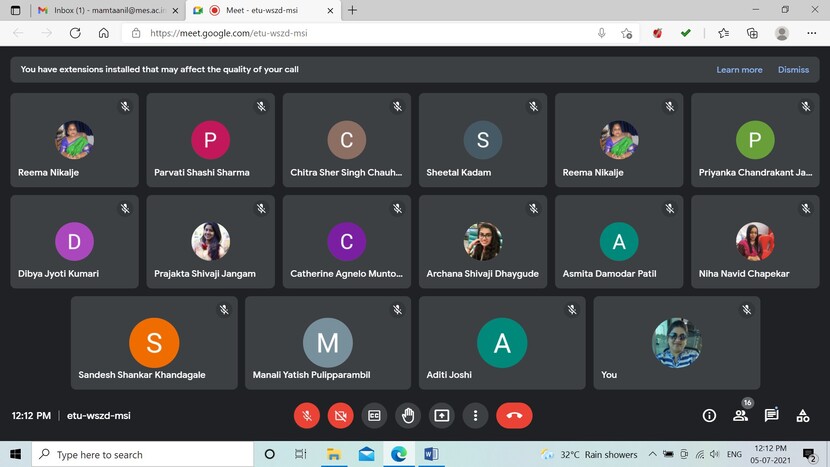The image size is (830, 467).
Task: Open the meeting details info icon
Action: (x=709, y=415)
